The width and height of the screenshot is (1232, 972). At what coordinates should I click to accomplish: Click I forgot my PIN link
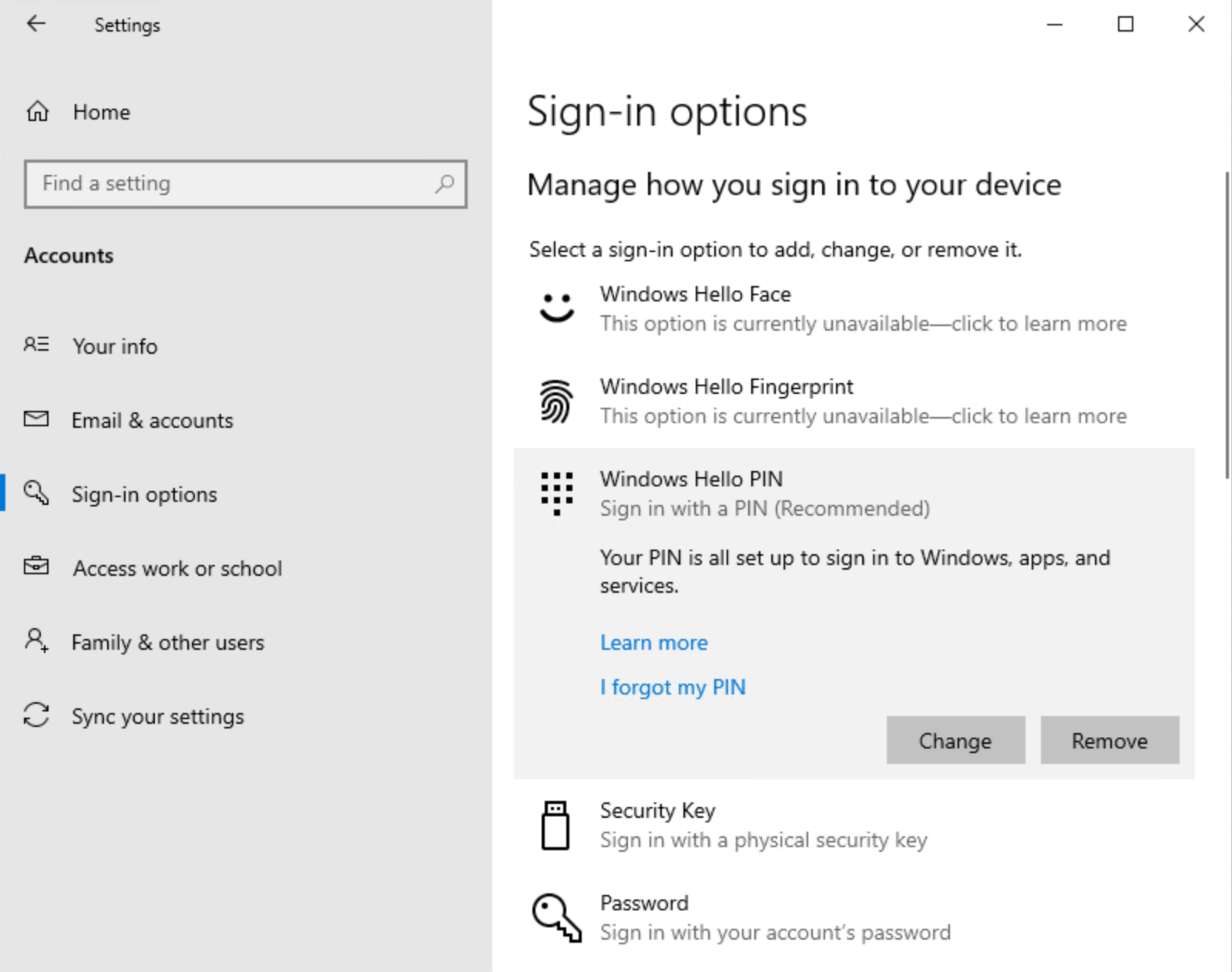[673, 687]
